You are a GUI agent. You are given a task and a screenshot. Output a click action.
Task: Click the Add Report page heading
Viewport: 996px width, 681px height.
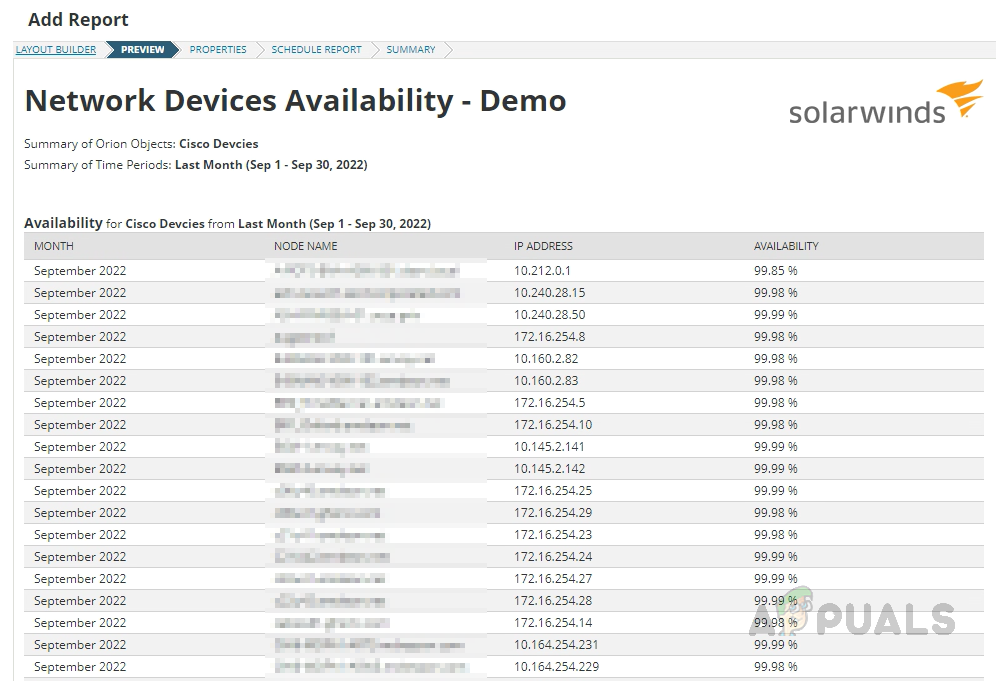tap(78, 20)
